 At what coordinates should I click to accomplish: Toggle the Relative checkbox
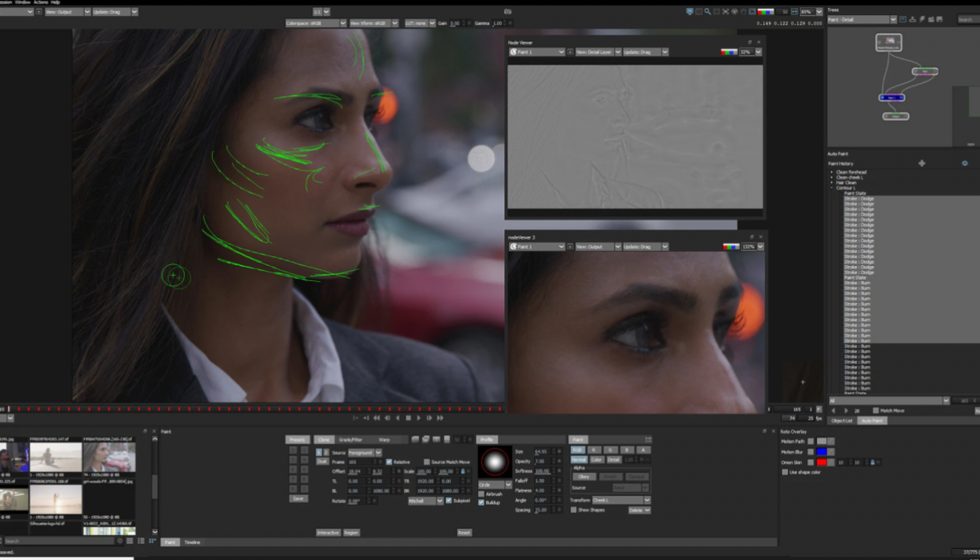[x=392, y=462]
